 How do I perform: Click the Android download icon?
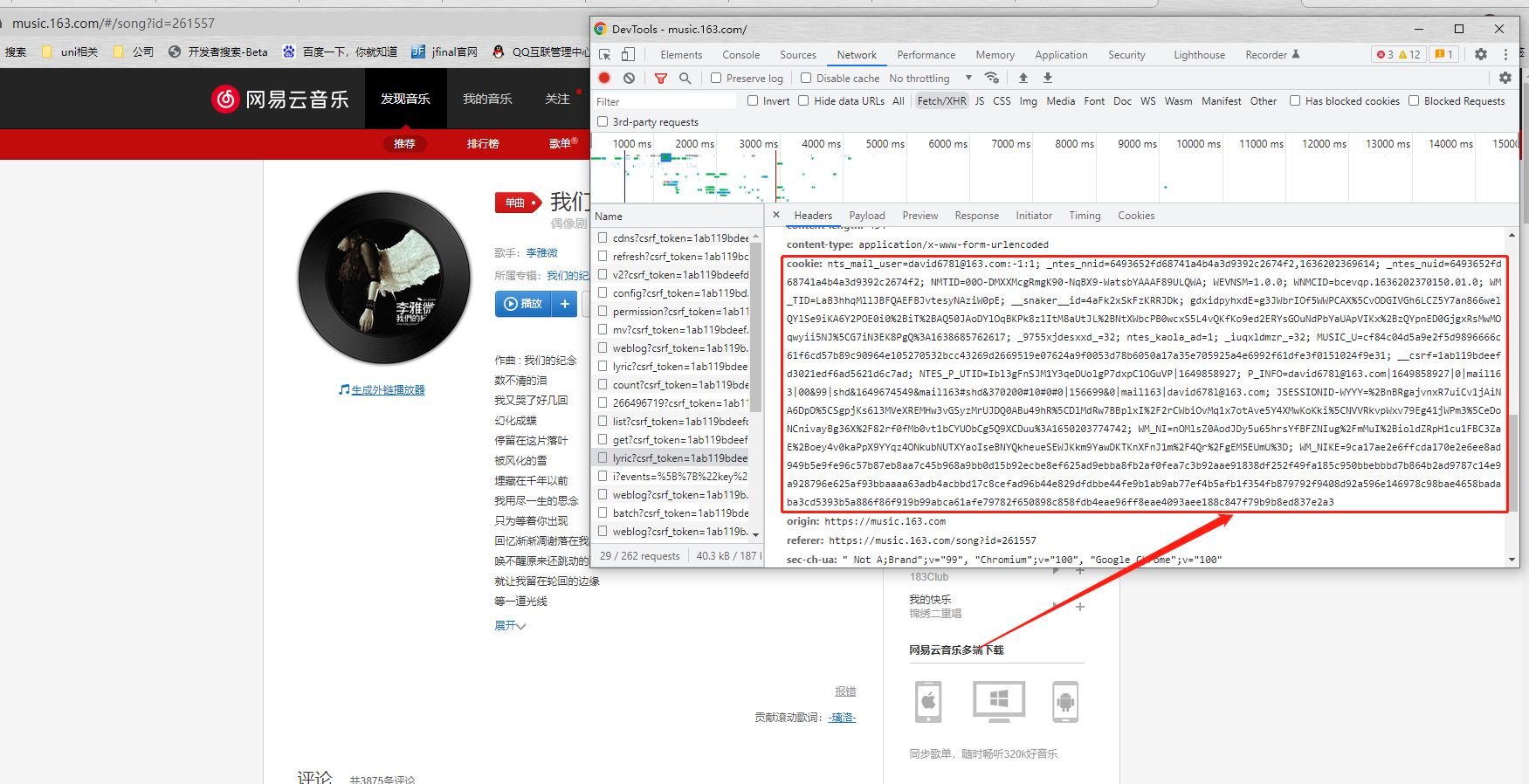coord(1065,702)
